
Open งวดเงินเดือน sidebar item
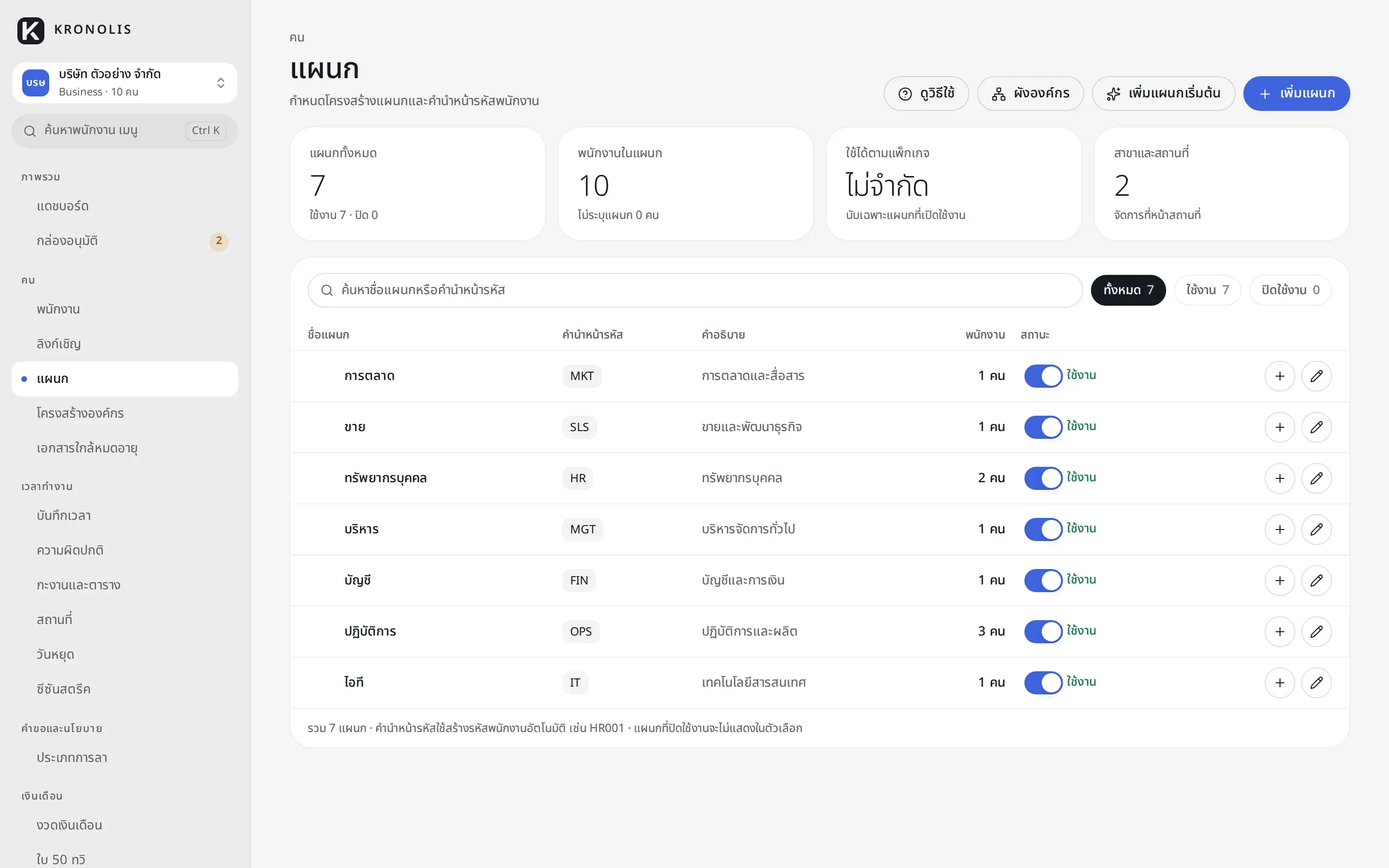pyautogui.click(x=124, y=825)
